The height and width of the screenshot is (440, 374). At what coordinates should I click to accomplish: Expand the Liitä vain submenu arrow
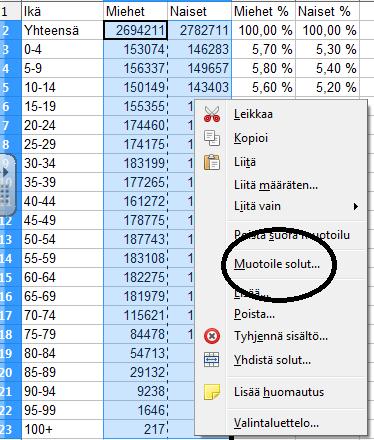356,206
